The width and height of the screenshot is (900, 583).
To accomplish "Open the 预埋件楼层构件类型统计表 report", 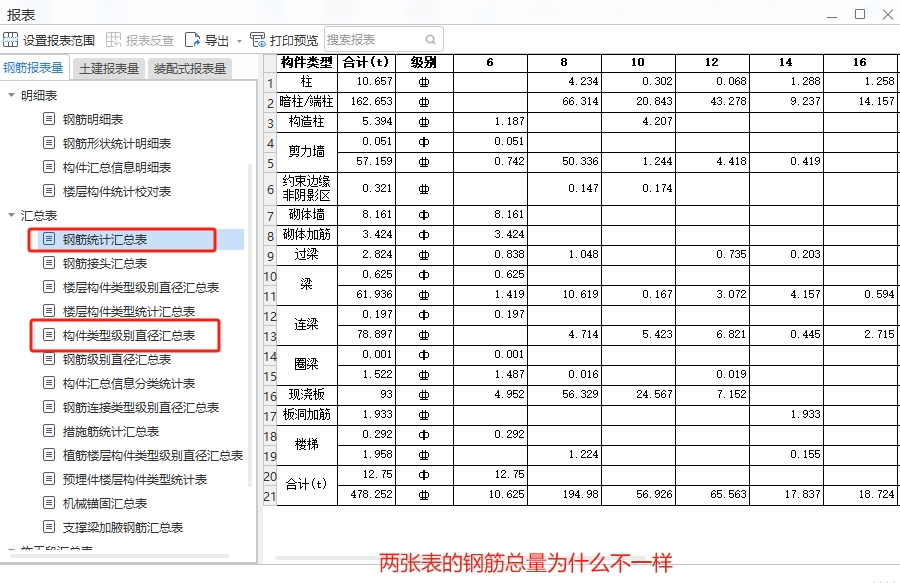I will coord(135,480).
